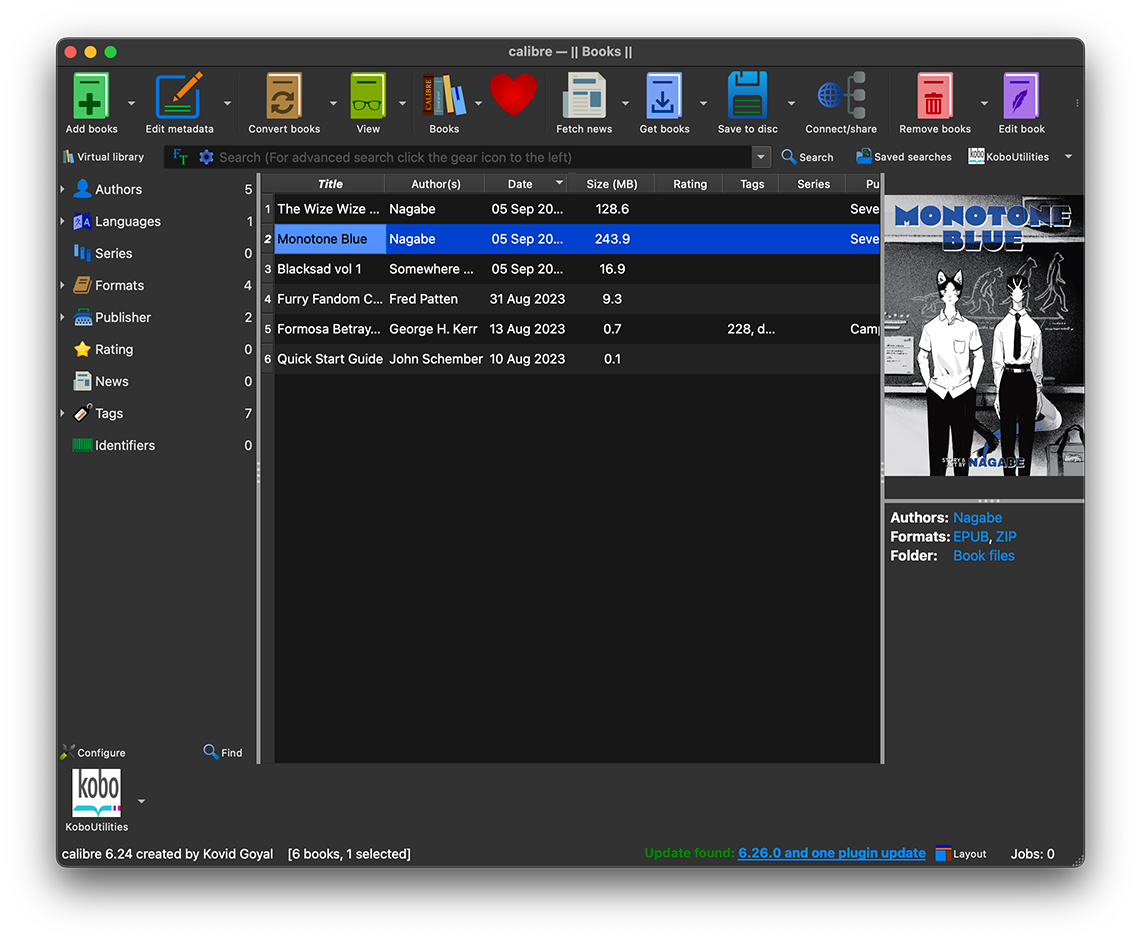Sort by Size (MB) column header
1140x941 pixels.
coord(611,184)
